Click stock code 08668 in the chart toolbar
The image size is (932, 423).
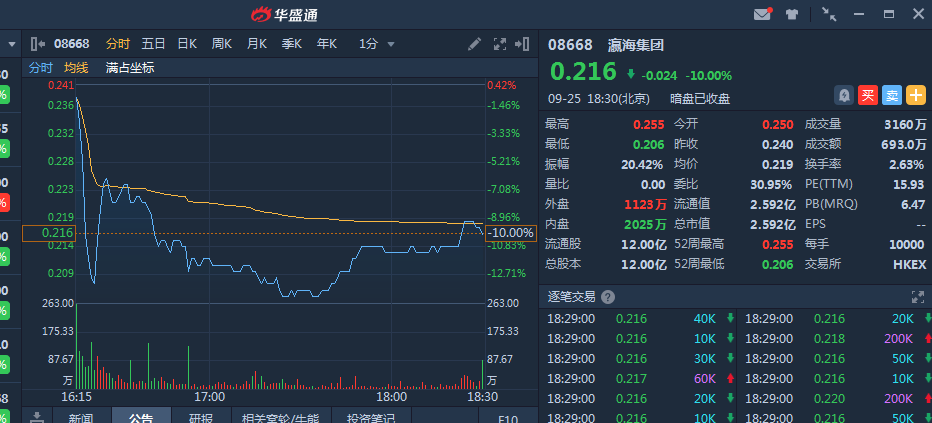[x=71, y=44]
